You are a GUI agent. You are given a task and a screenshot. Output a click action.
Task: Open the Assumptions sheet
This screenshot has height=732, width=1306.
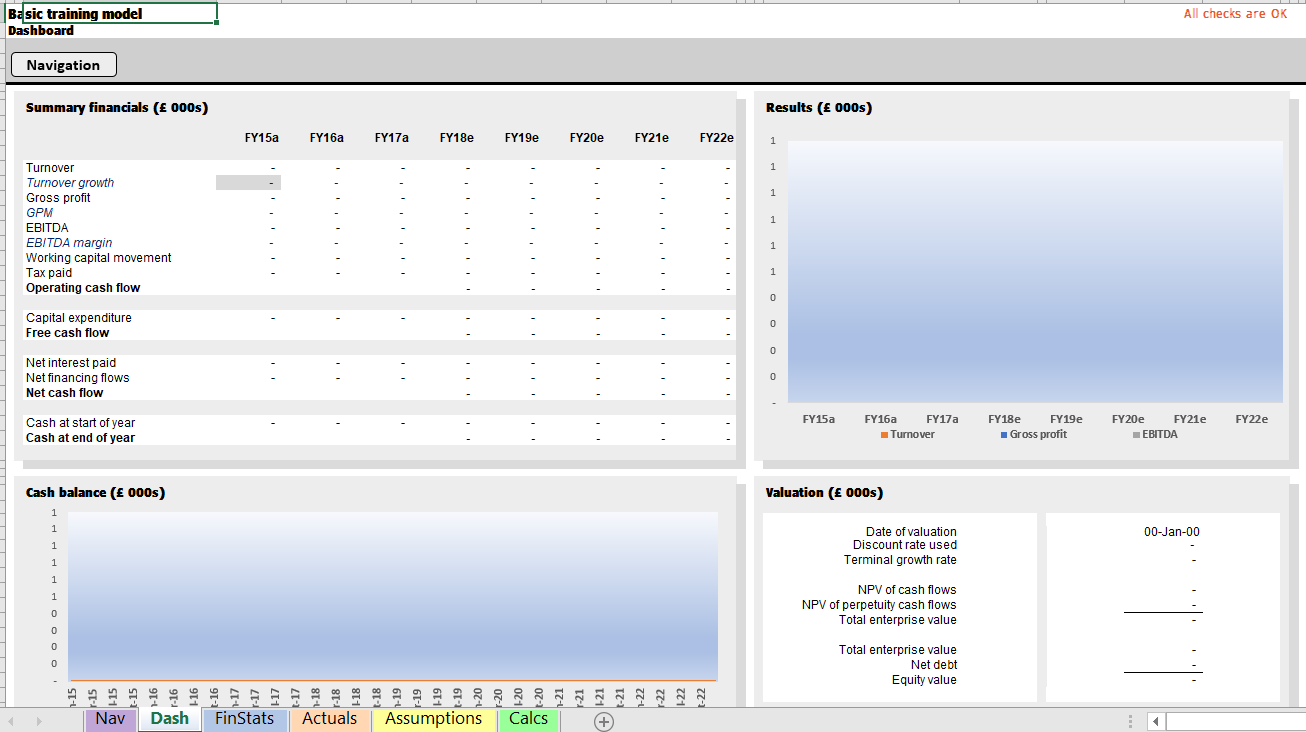pos(433,719)
